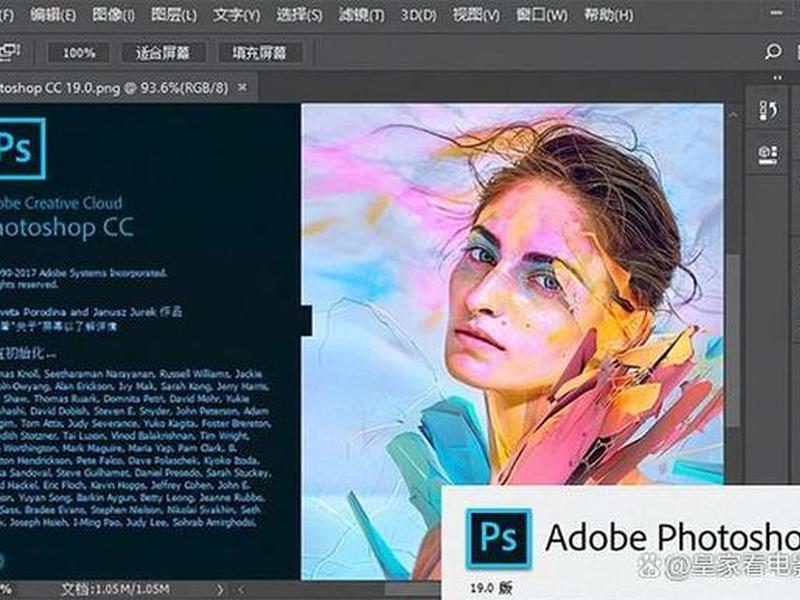Screen dimensions: 800x600
Task: Open the 窗口(W) menu
Action: 541,15
